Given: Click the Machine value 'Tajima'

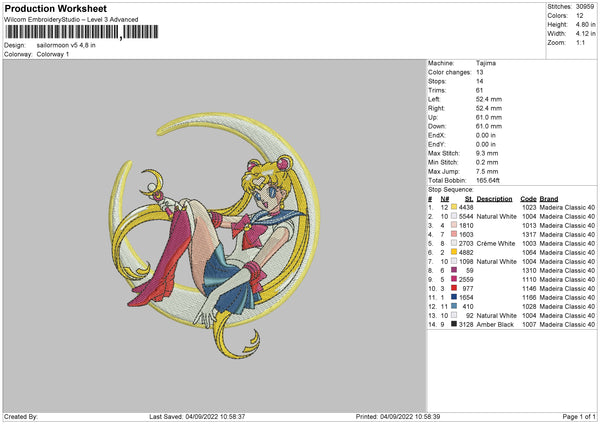Looking at the screenshot, I should (x=486, y=63).
